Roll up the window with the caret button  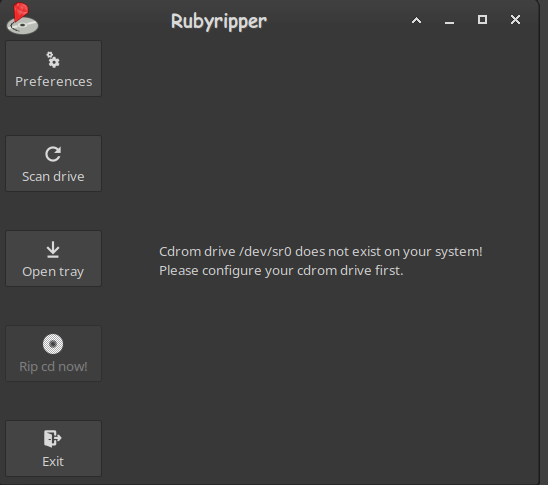click(416, 20)
